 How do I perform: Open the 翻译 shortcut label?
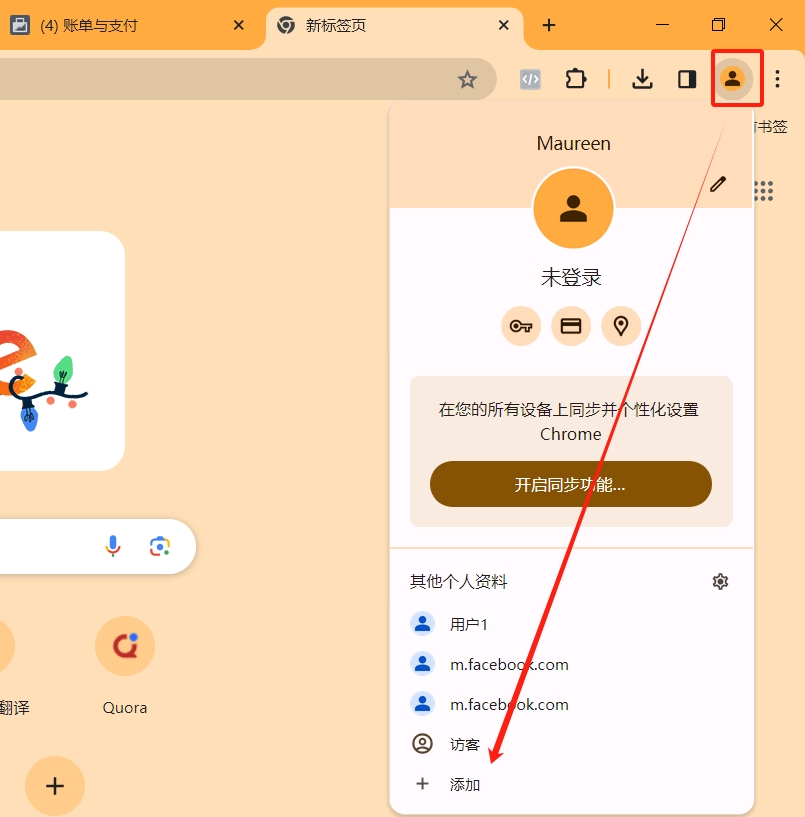[x=15, y=708]
